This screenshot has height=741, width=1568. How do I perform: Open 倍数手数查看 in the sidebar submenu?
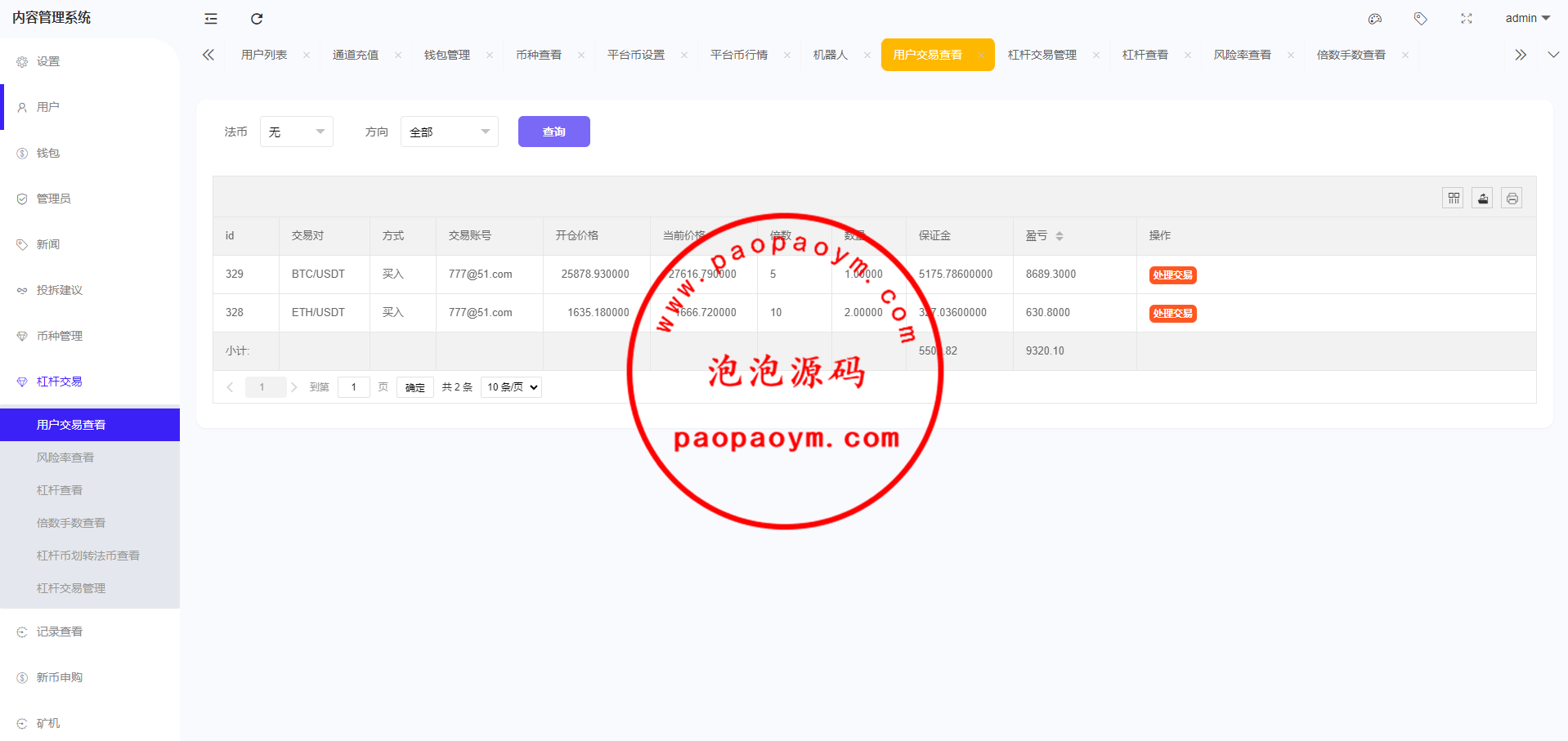point(90,523)
